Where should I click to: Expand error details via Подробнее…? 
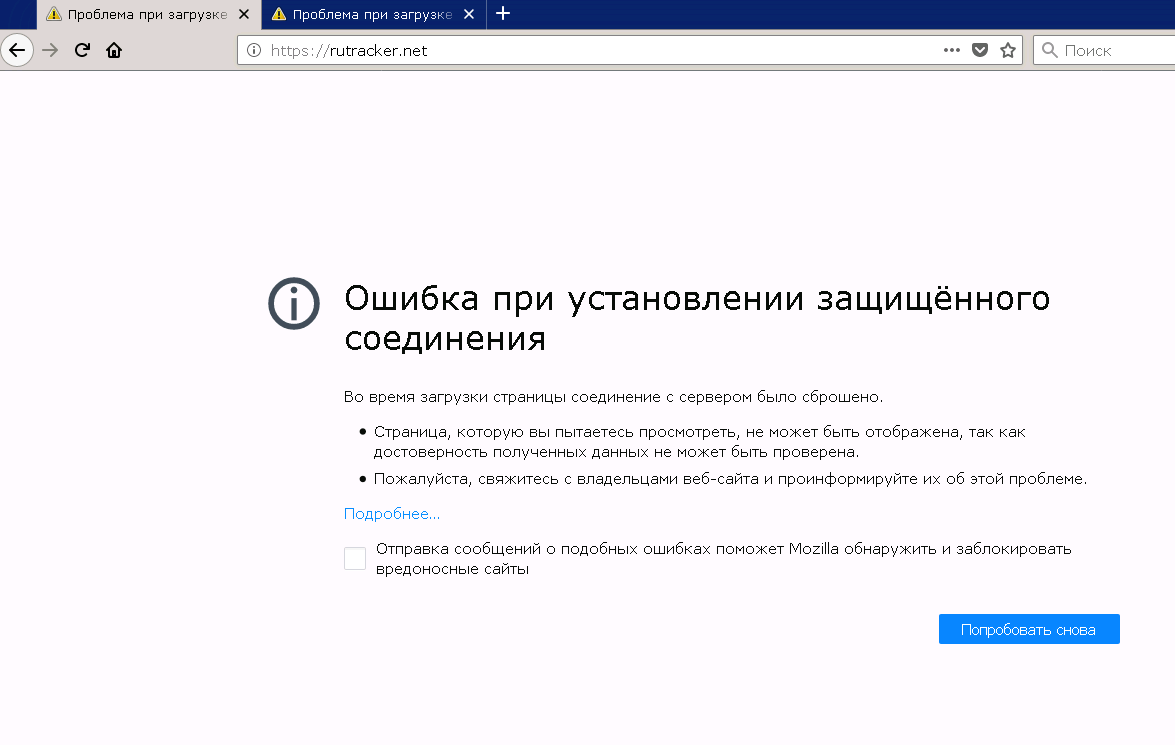coord(391,514)
